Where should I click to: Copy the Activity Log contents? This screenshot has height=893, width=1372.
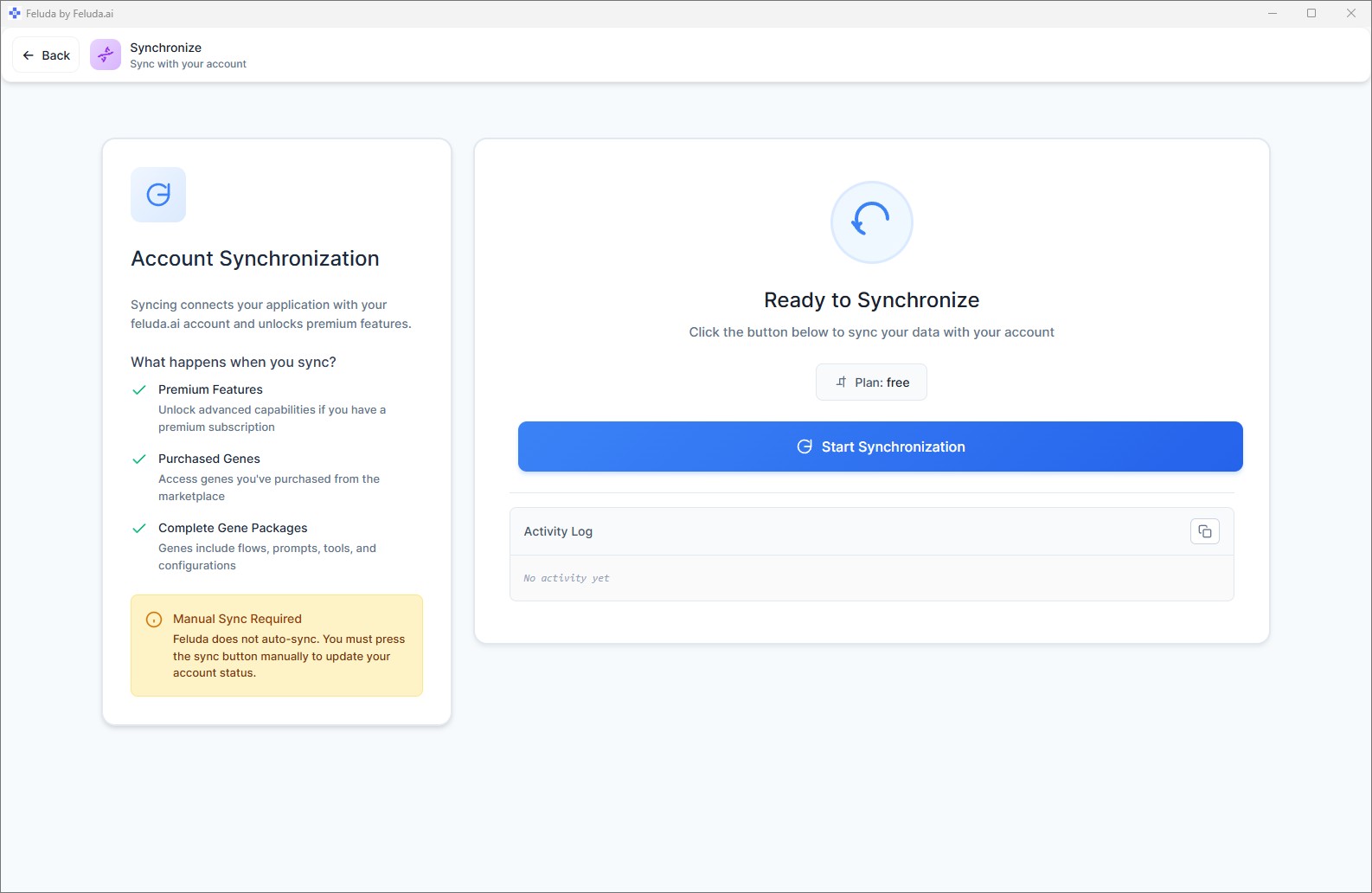[x=1204, y=531]
